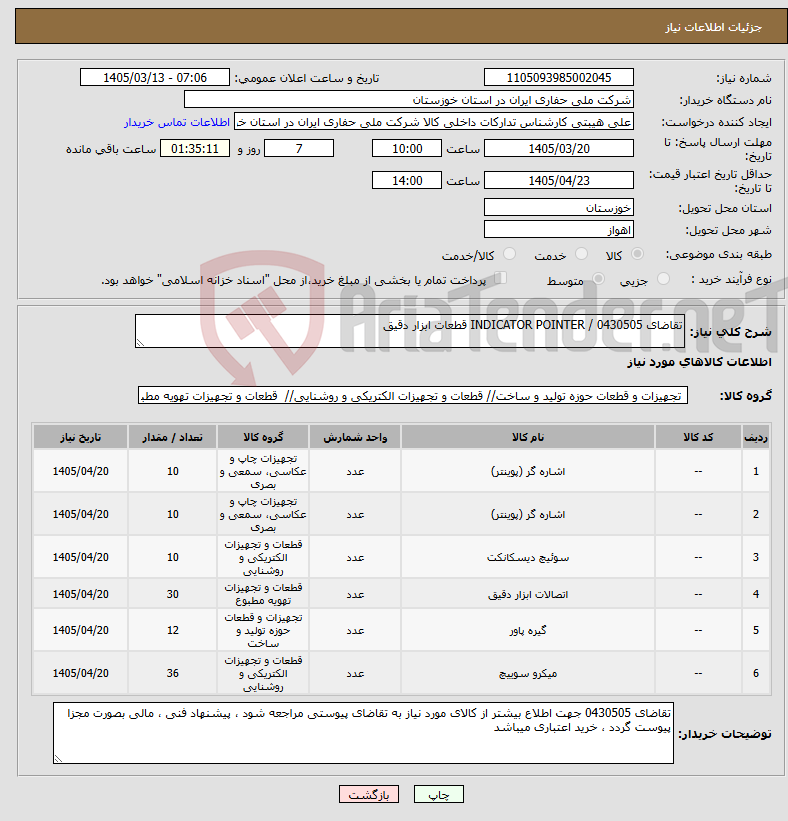788x821 pixels.
Task: Click the request creator field
Action: [x=434, y=121]
